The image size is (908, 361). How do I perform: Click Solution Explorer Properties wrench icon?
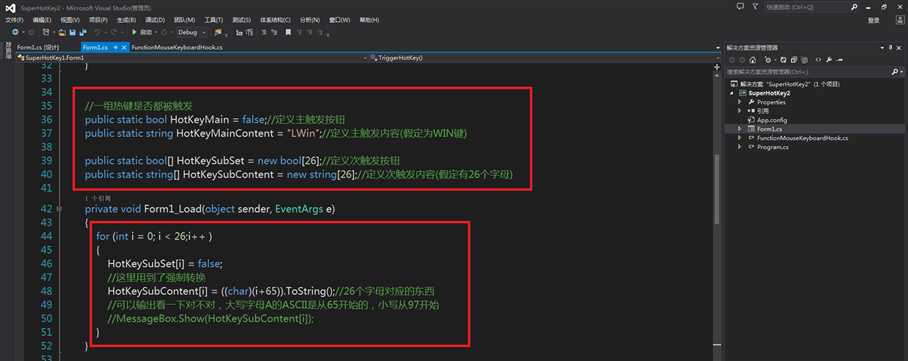(x=829, y=60)
